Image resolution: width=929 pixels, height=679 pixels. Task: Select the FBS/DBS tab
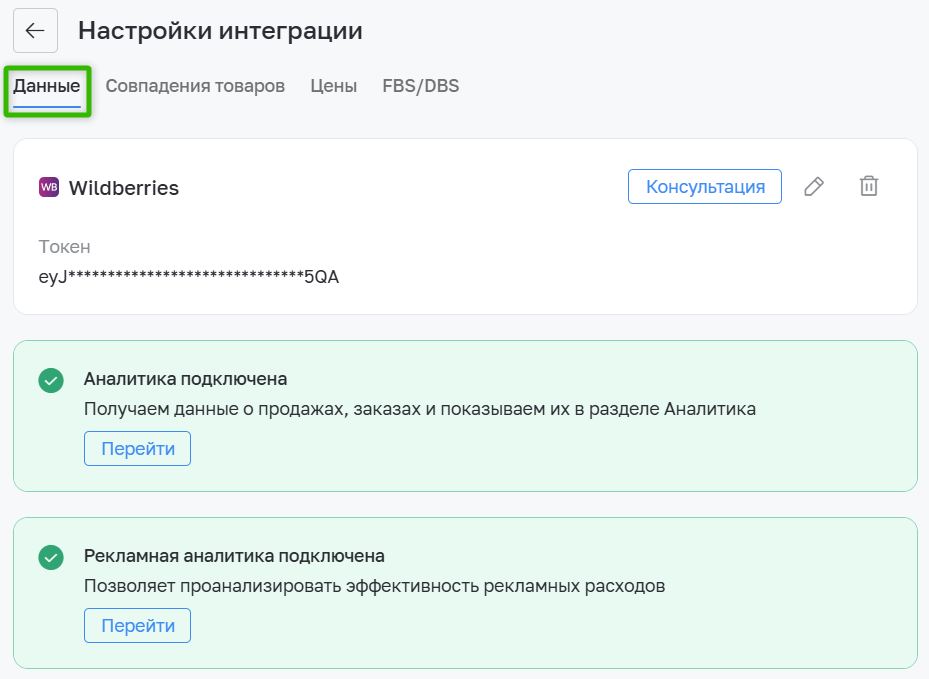click(421, 87)
